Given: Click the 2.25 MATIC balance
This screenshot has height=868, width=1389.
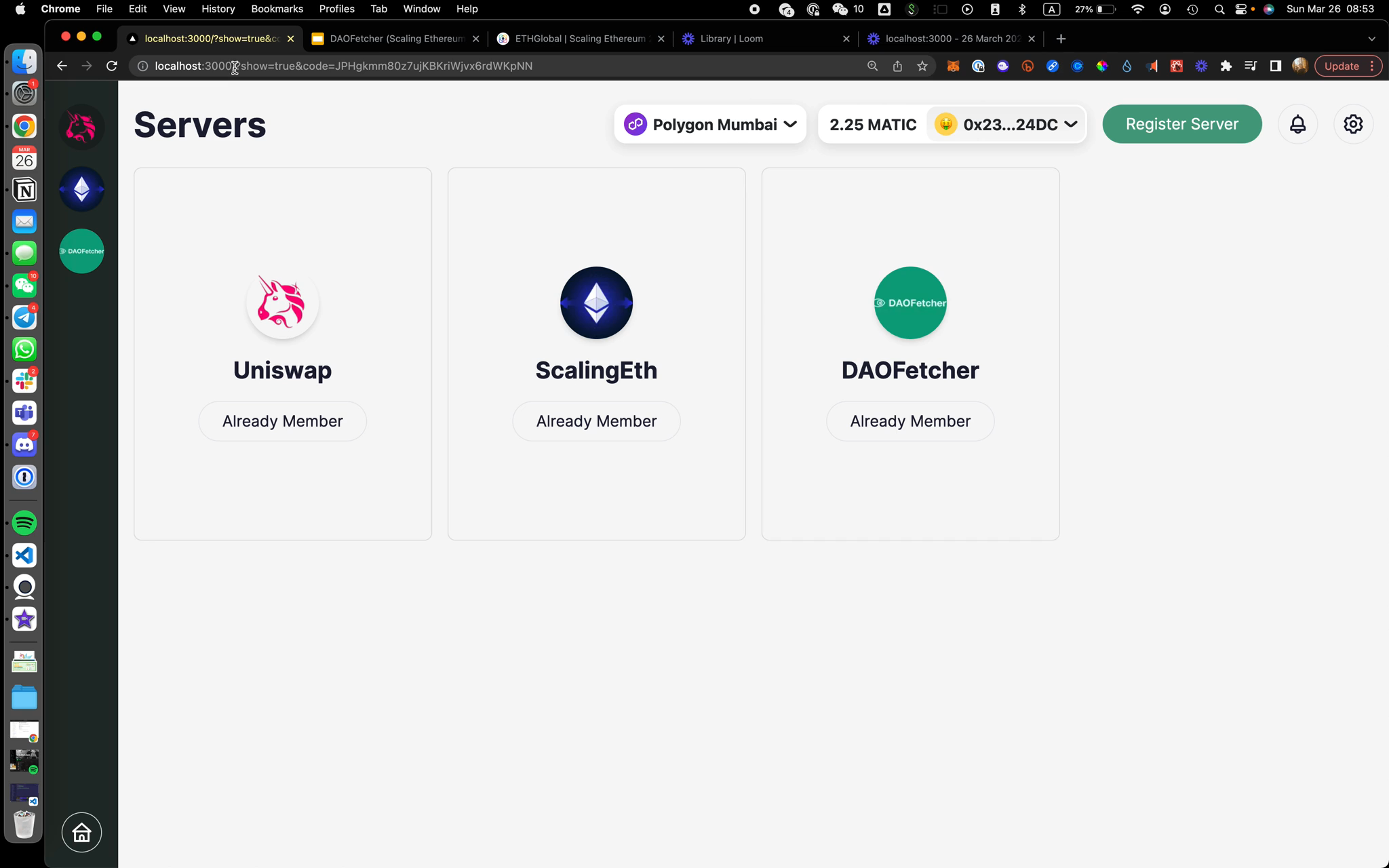Looking at the screenshot, I should click(x=873, y=125).
